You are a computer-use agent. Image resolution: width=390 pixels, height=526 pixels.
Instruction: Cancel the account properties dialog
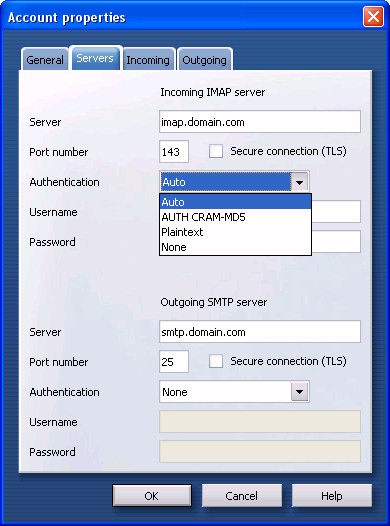click(242, 495)
